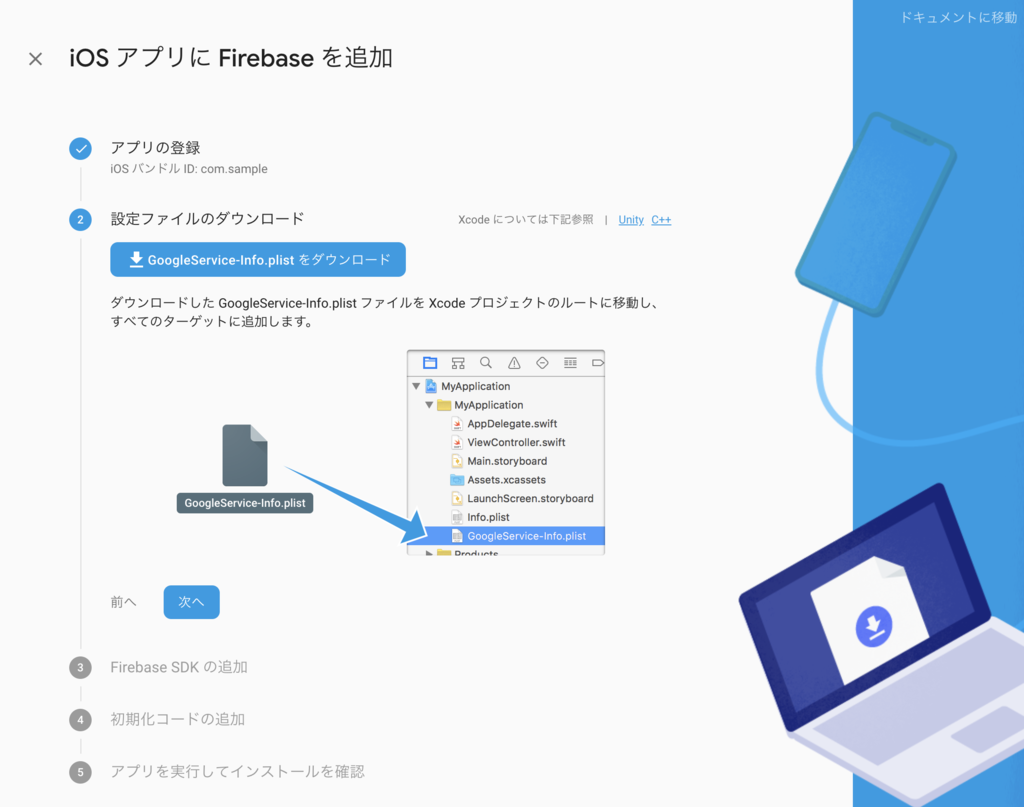Viewport: 1024px width, 807px height.
Task: Click the Xcode については下記参照 text
Action: [x=526, y=220]
